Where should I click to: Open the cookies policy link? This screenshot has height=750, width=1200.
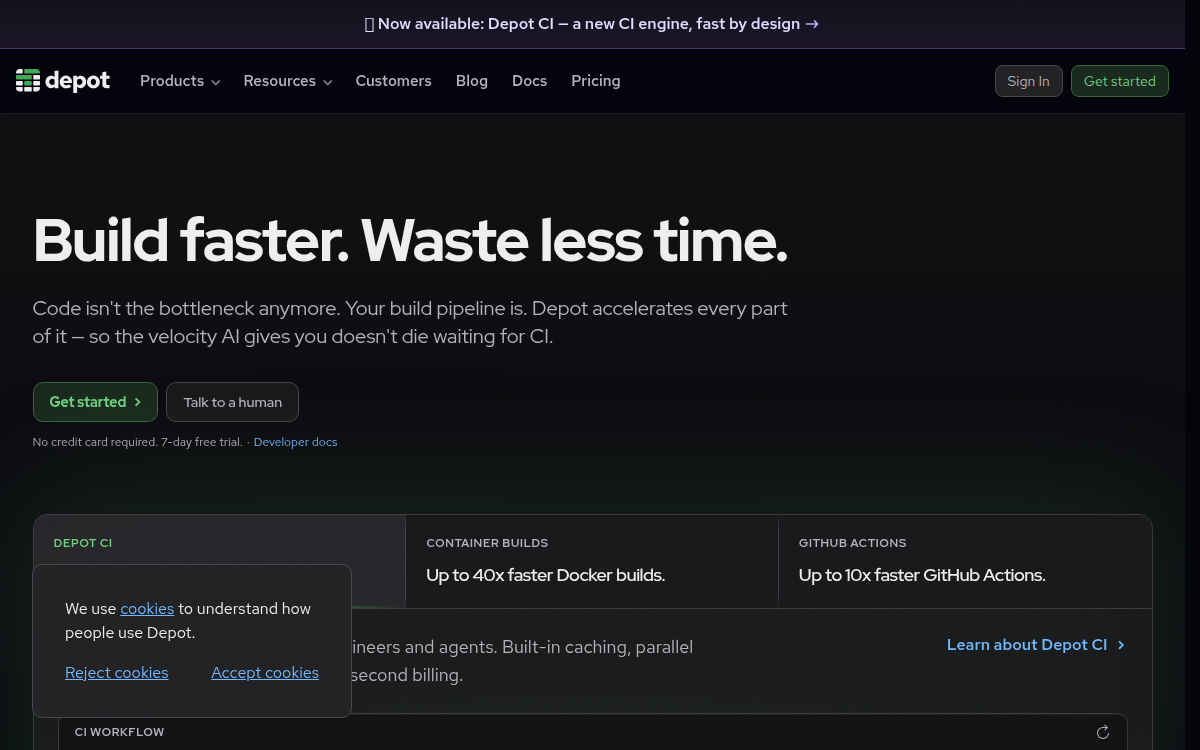[147, 608]
